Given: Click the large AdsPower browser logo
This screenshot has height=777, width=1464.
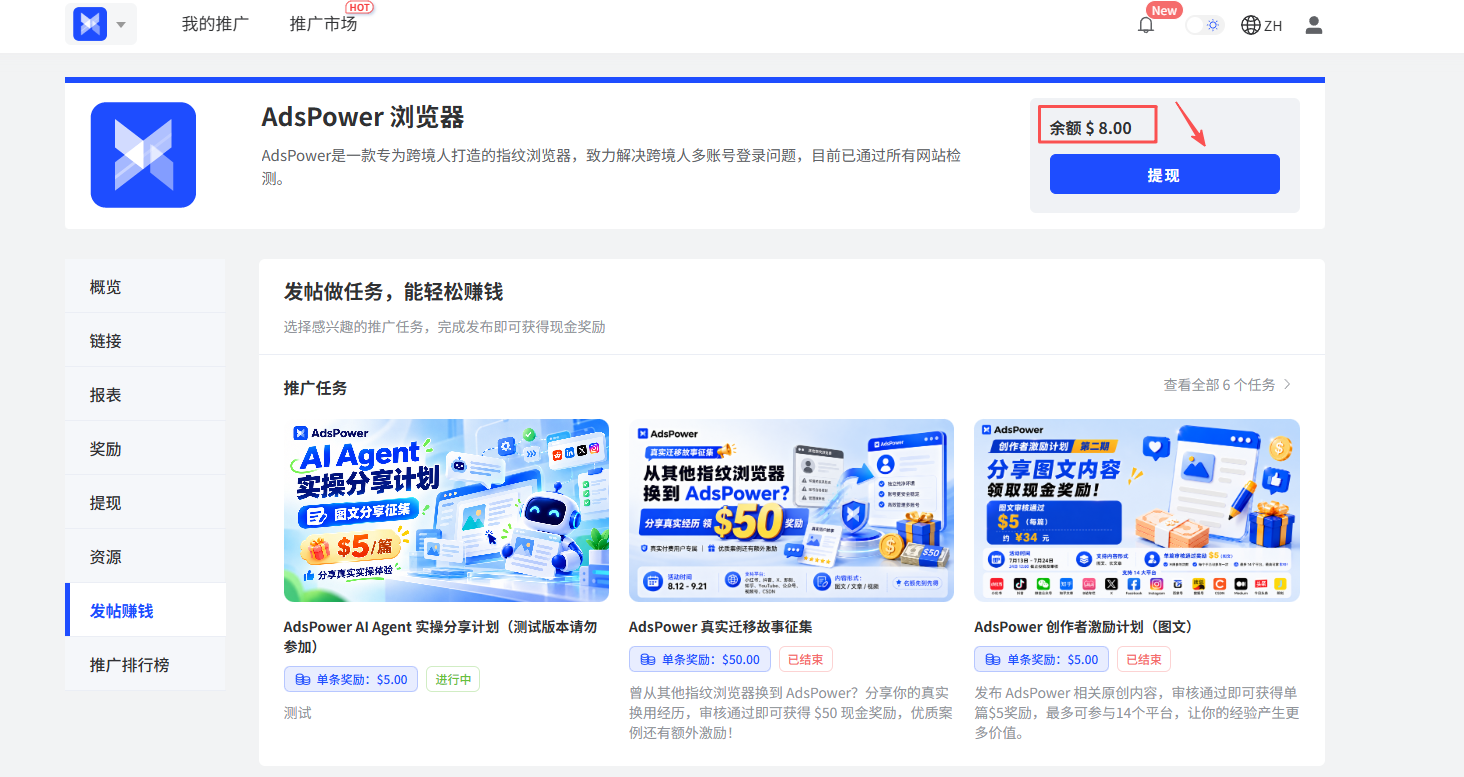Looking at the screenshot, I should (x=143, y=155).
